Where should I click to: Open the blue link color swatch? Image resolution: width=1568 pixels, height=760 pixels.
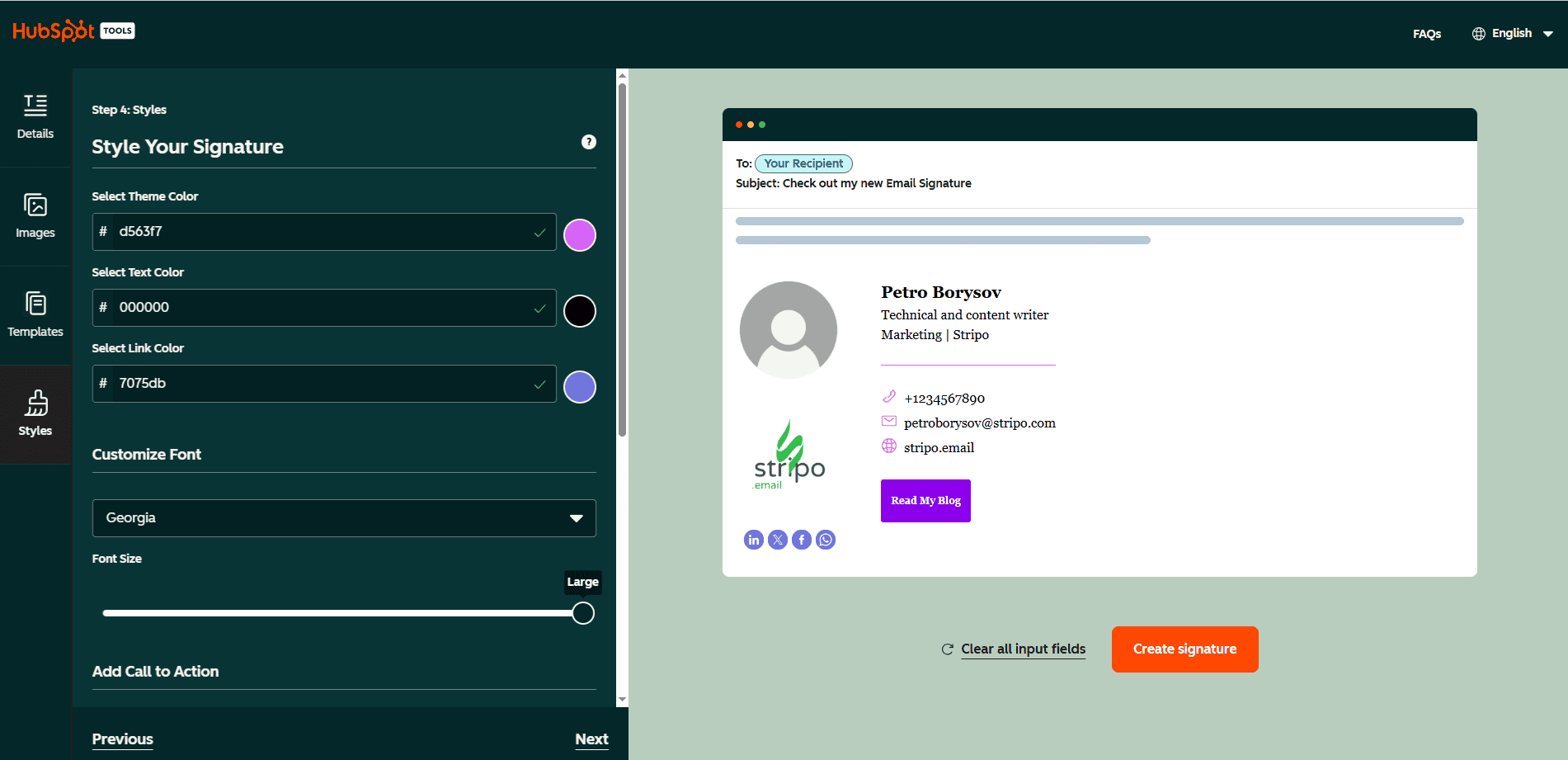click(x=580, y=387)
